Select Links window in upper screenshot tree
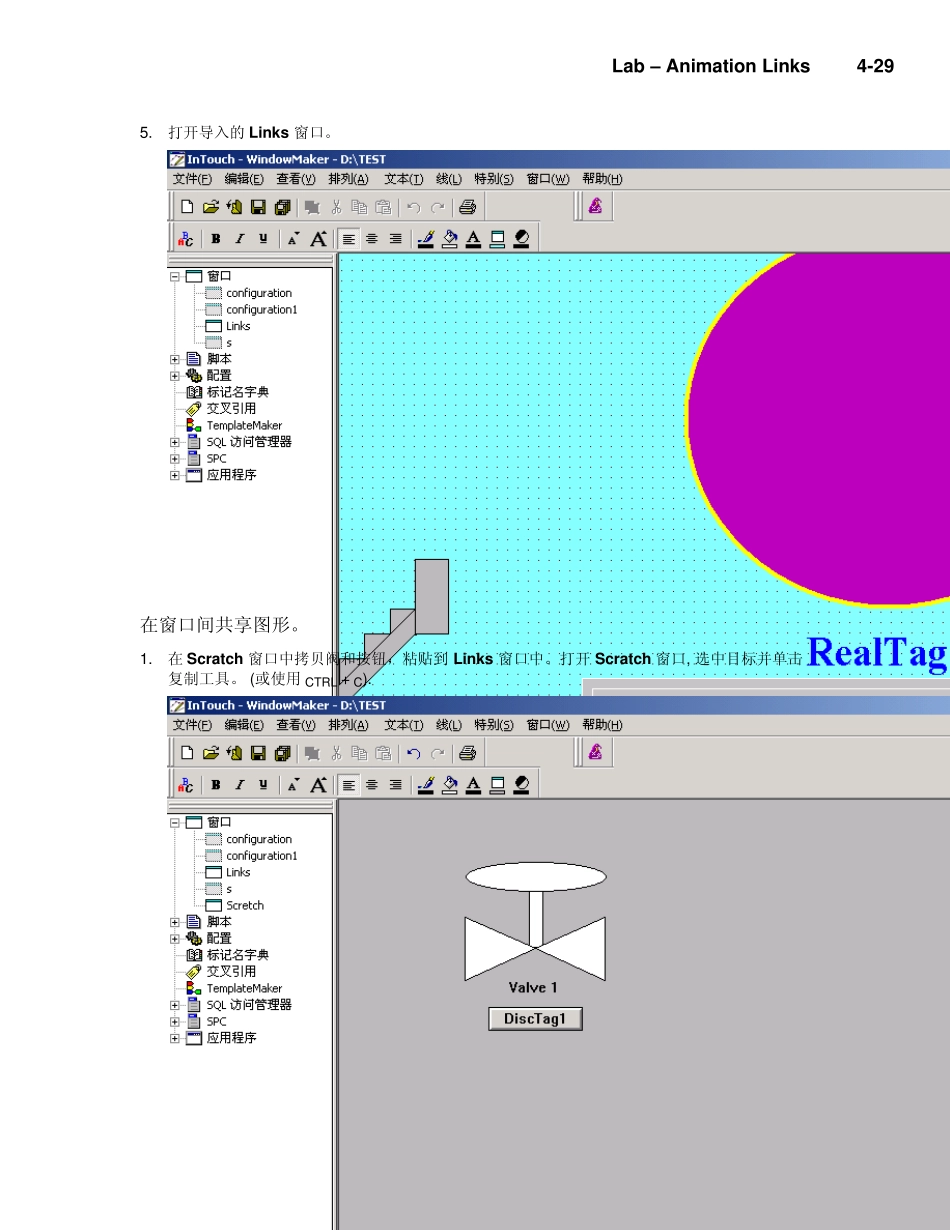The image size is (950, 1230). coord(238,326)
